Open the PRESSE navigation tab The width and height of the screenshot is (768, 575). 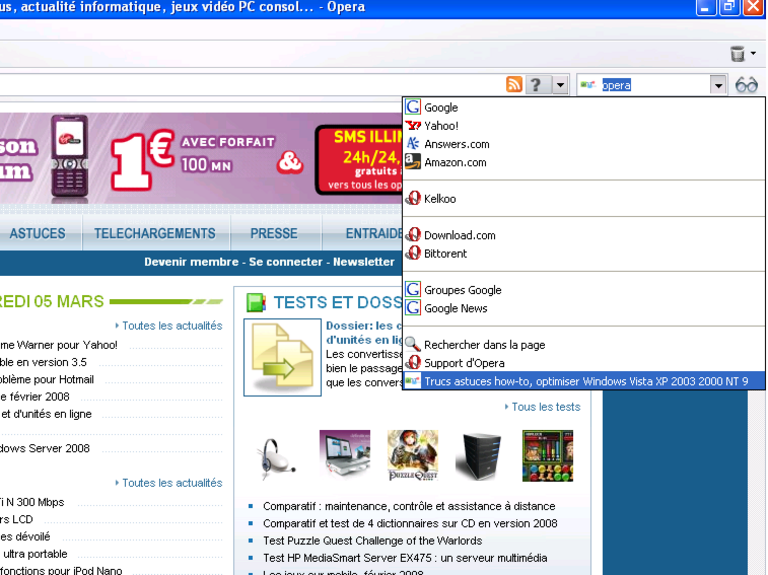[x=274, y=234]
